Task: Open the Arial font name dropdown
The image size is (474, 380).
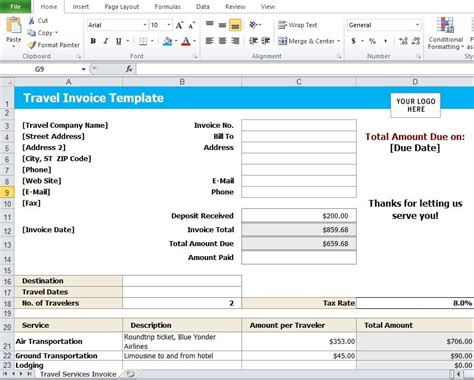Action: 145,25
